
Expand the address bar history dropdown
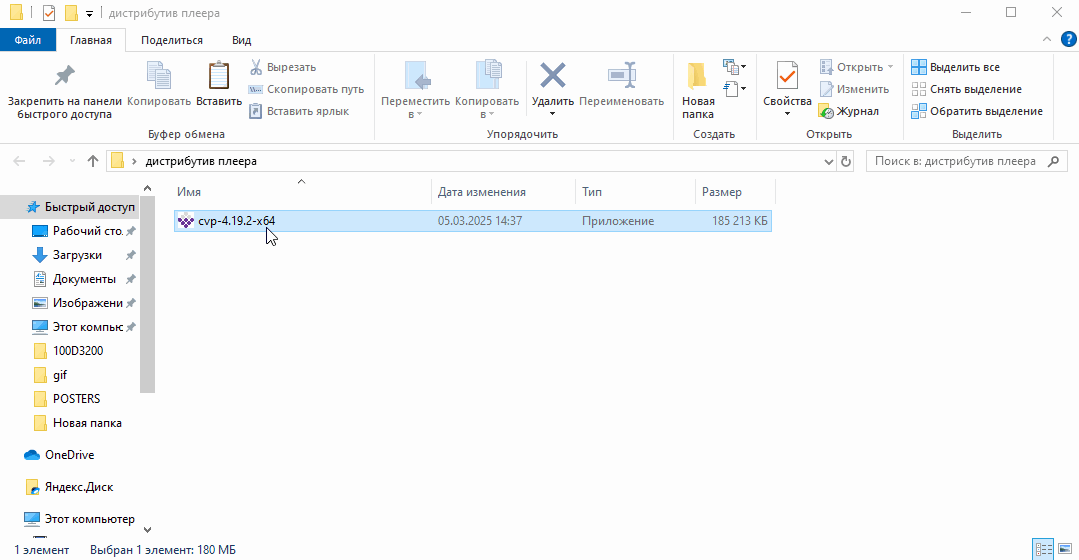coord(828,161)
